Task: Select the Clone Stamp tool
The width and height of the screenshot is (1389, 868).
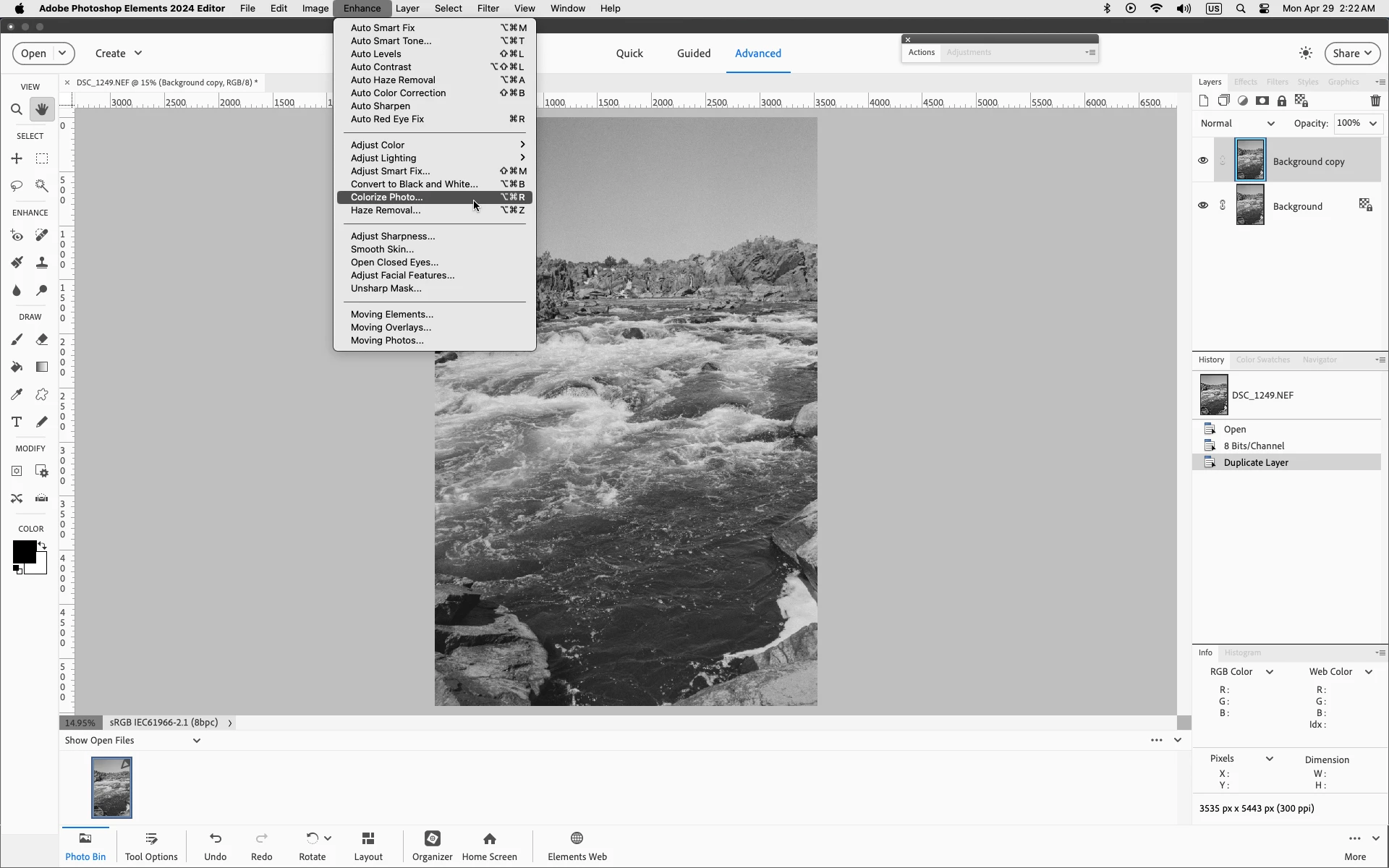Action: 42,263
